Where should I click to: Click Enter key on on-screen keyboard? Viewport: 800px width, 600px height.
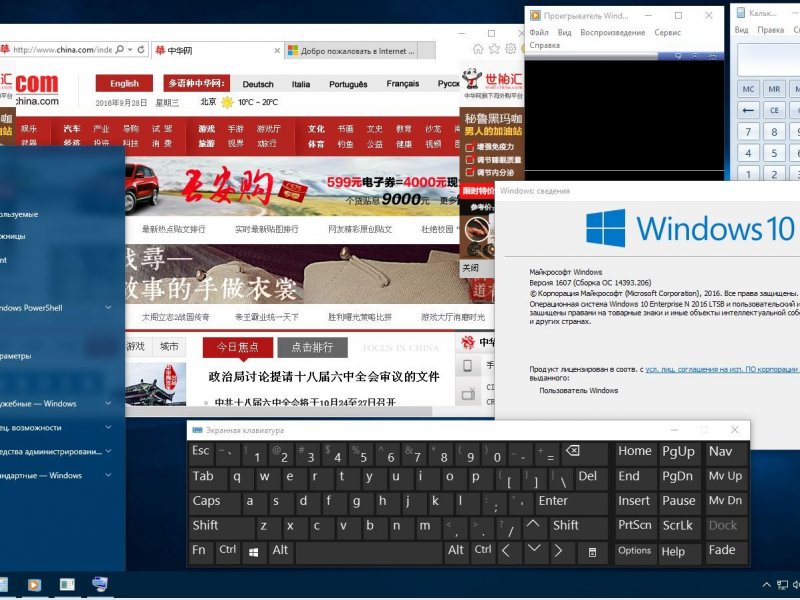(571, 503)
